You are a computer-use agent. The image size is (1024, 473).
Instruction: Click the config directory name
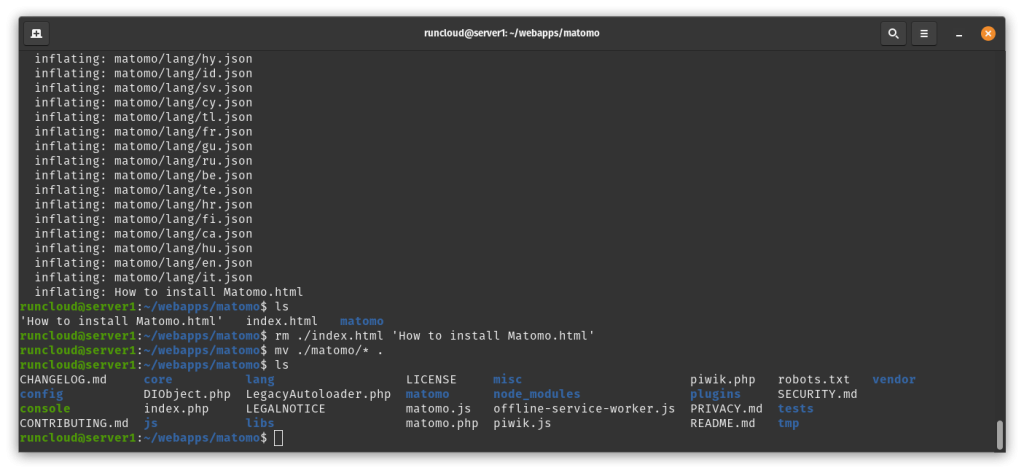(x=42, y=394)
